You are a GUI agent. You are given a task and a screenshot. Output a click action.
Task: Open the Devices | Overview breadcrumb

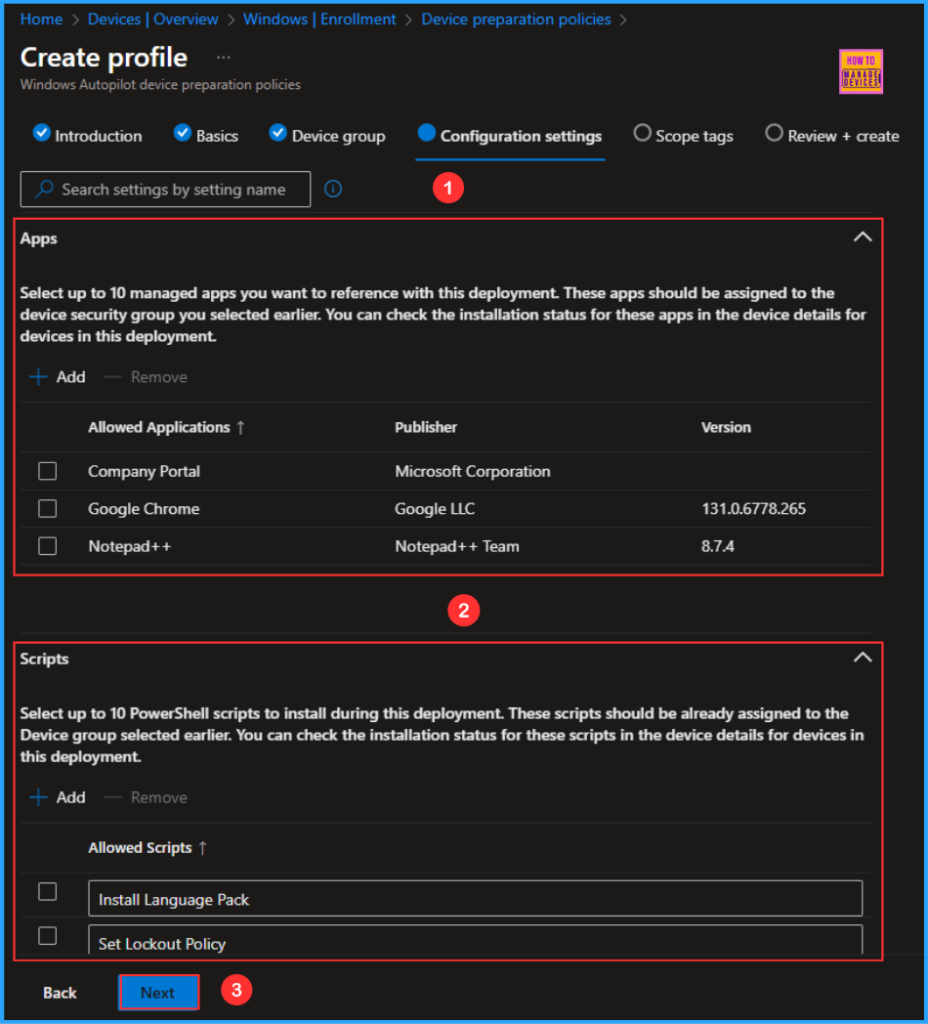pos(153,20)
